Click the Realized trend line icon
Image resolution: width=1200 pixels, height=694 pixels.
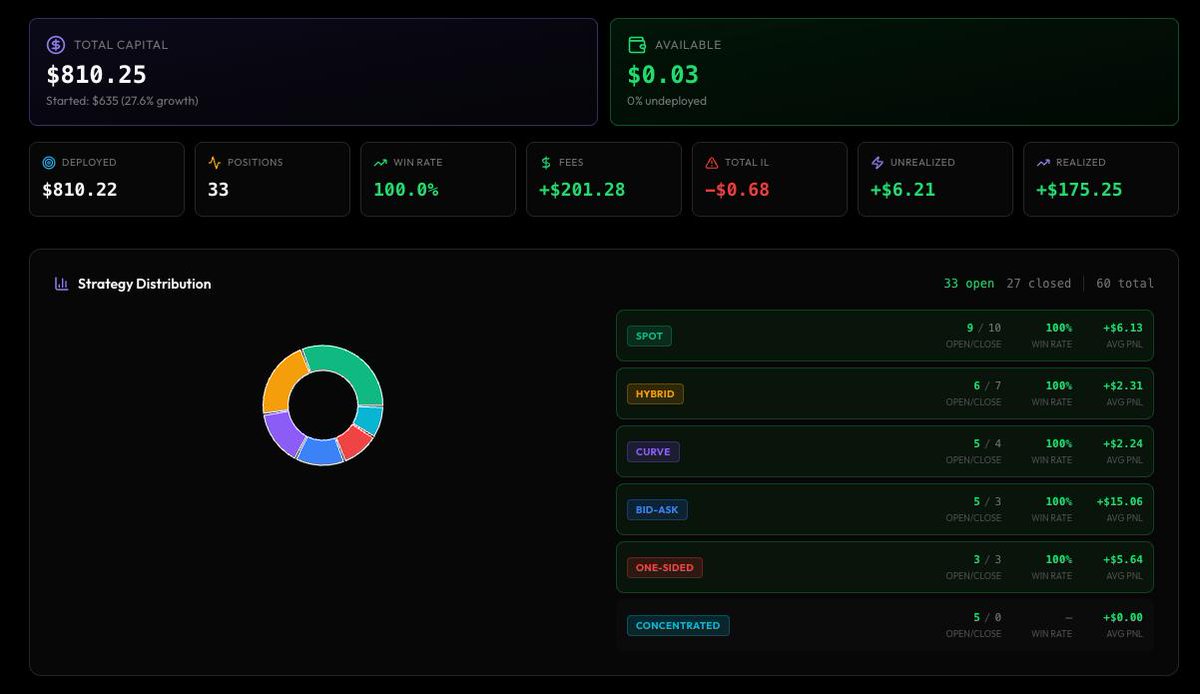1044,162
